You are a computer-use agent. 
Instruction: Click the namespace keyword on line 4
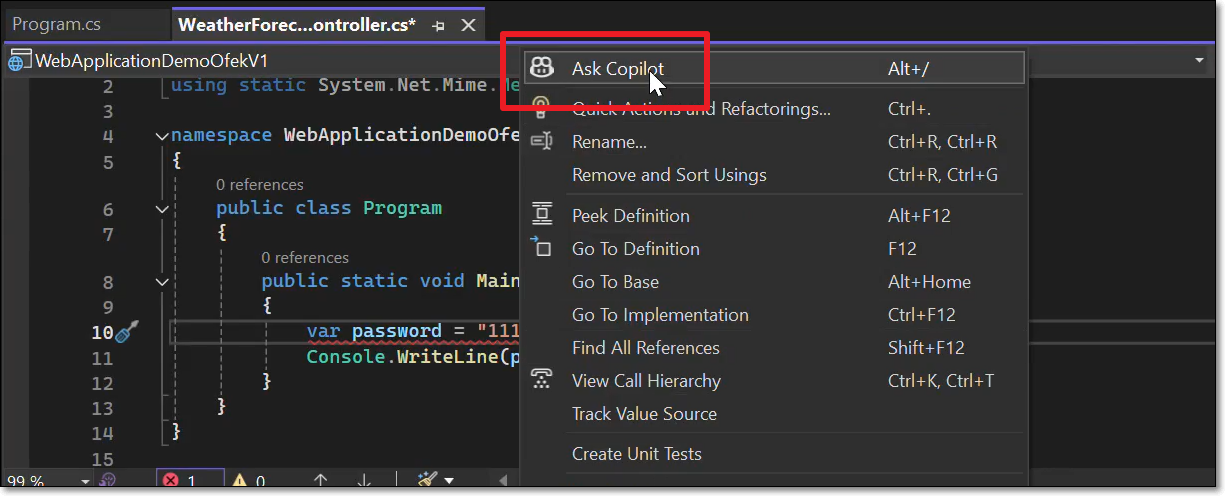[x=222, y=134]
